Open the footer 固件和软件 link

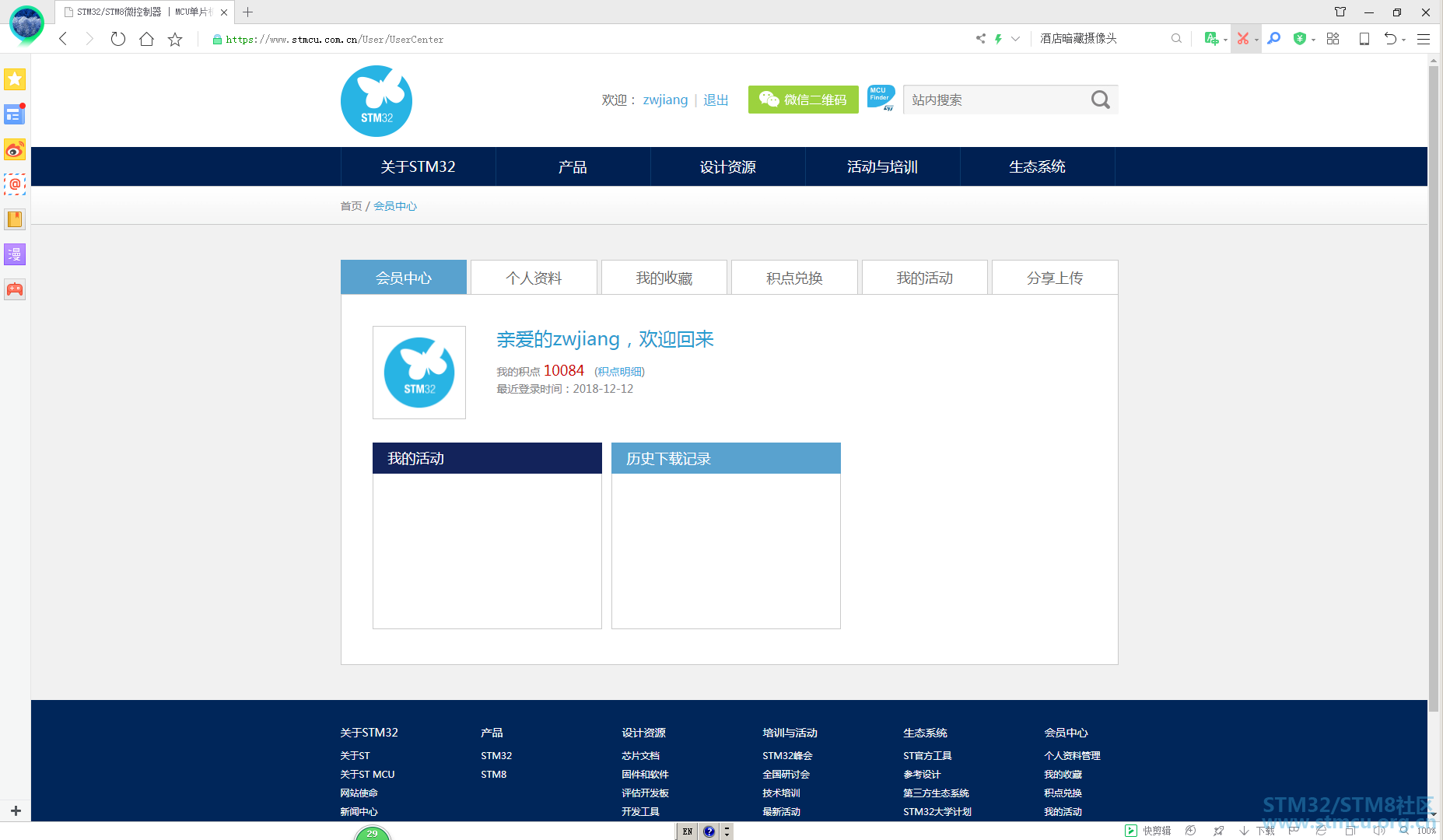click(645, 774)
